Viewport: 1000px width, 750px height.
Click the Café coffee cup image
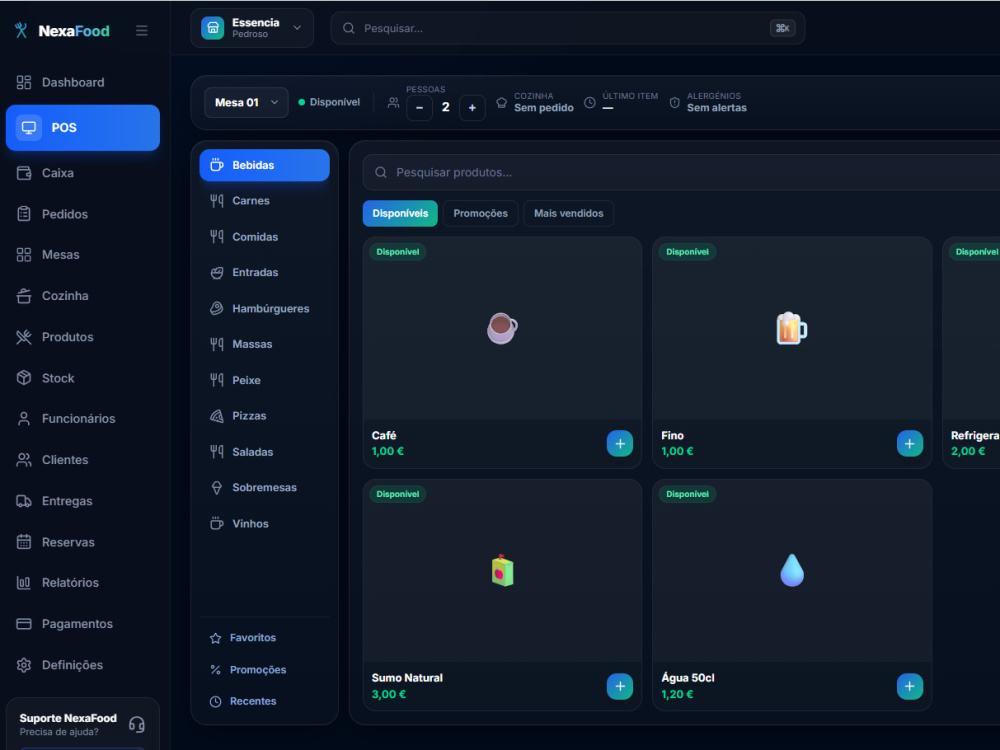502,328
